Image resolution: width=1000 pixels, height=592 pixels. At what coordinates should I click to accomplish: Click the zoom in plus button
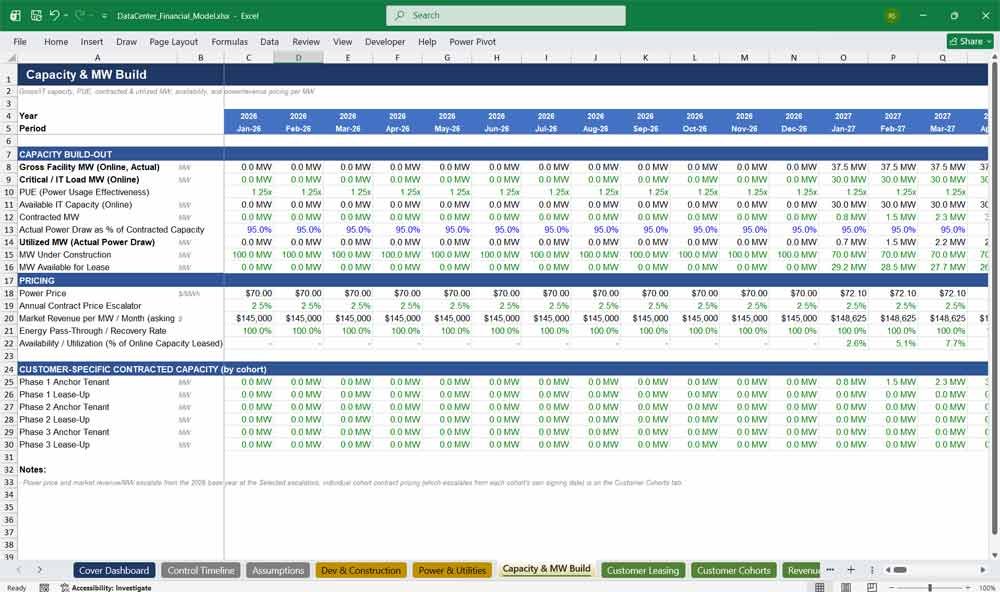[970, 588]
